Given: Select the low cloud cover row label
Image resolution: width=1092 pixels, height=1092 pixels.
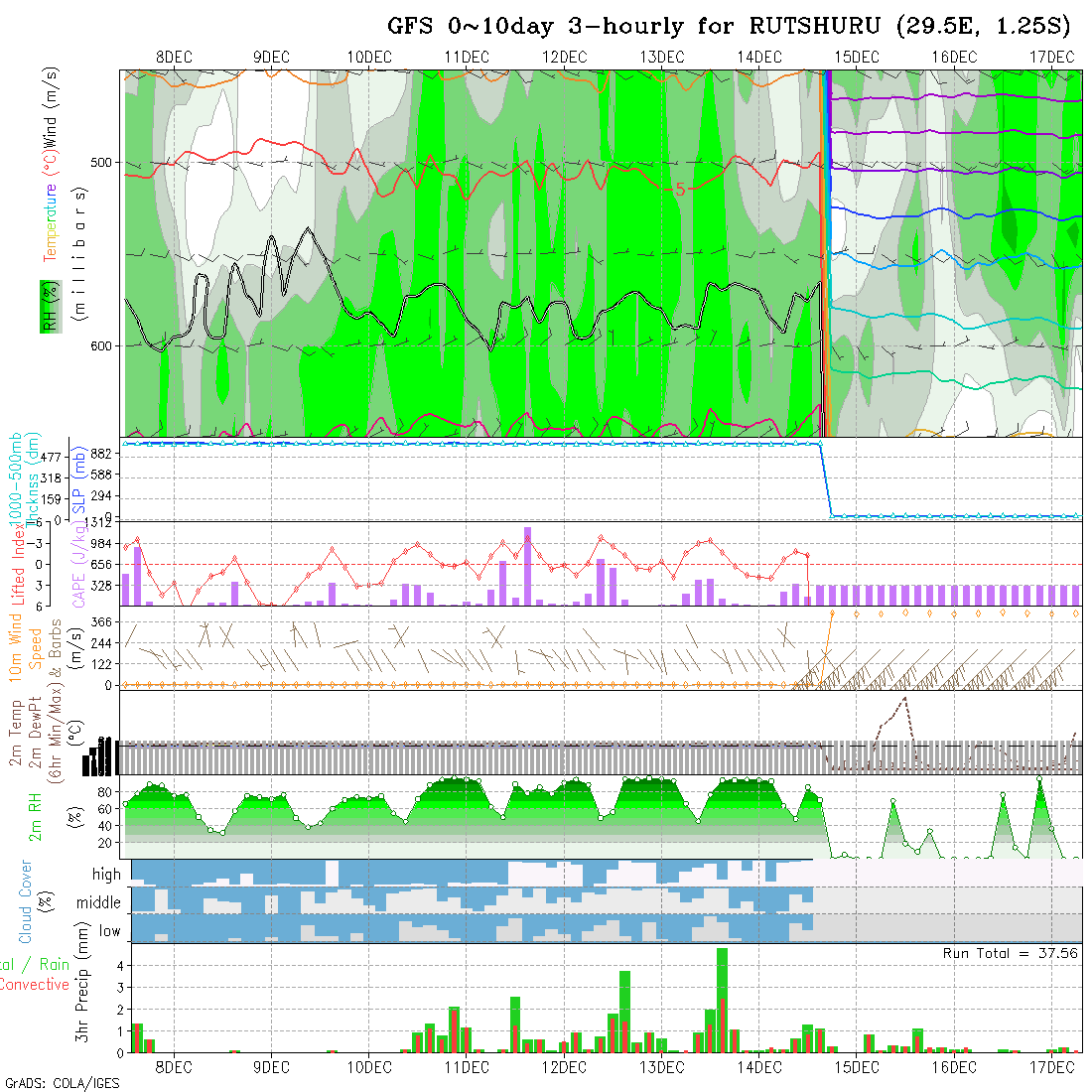Looking at the screenshot, I should [109, 930].
